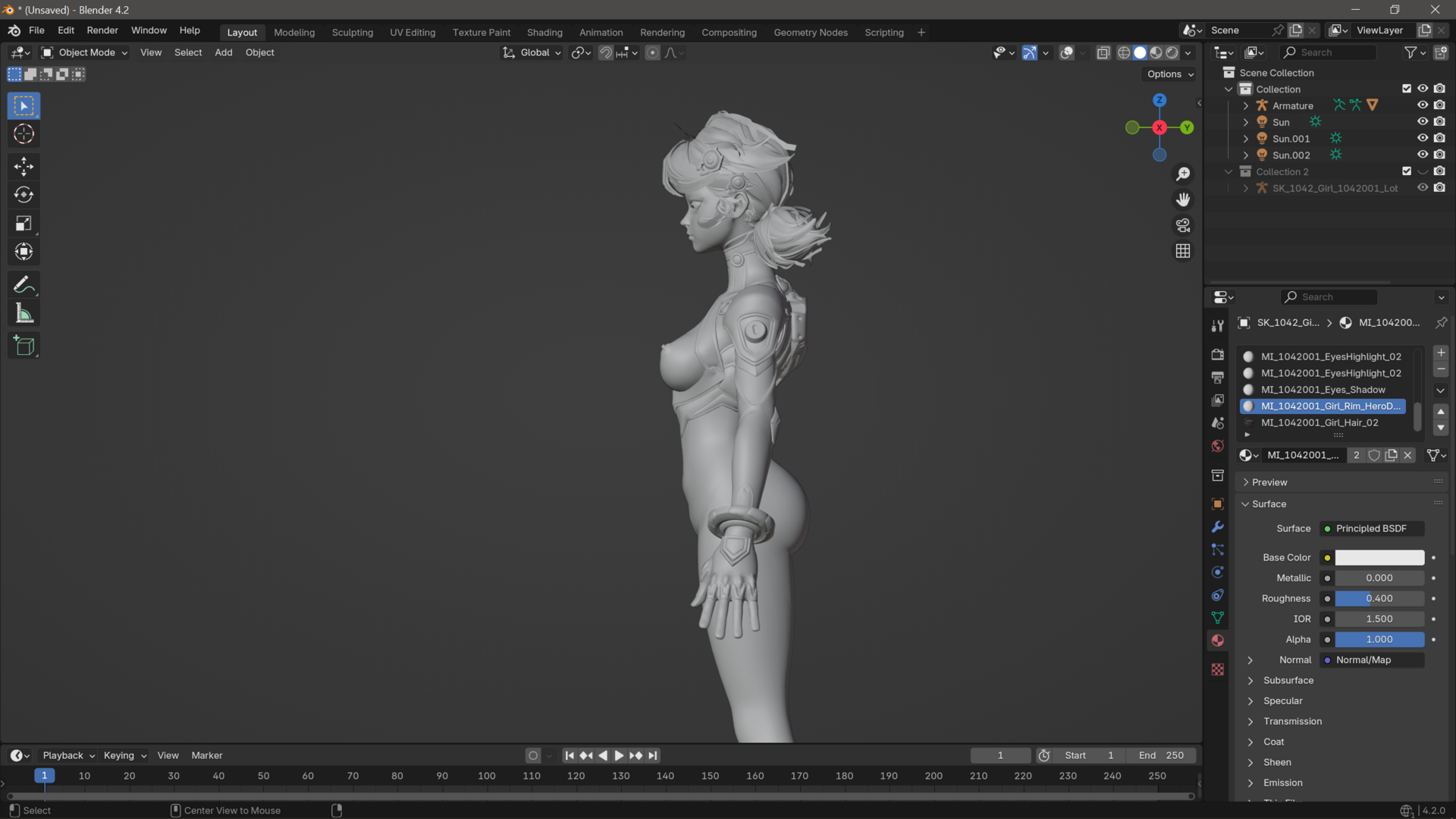The width and height of the screenshot is (1456, 819).
Task: Select the Add Cube tool
Action: point(24,346)
